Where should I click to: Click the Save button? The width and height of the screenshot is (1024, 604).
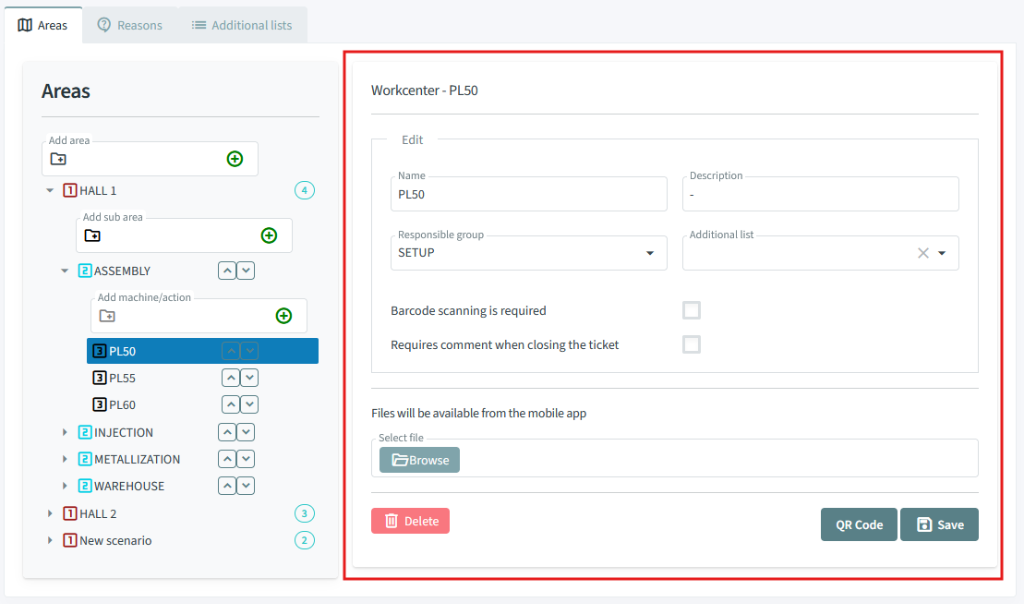[939, 525]
